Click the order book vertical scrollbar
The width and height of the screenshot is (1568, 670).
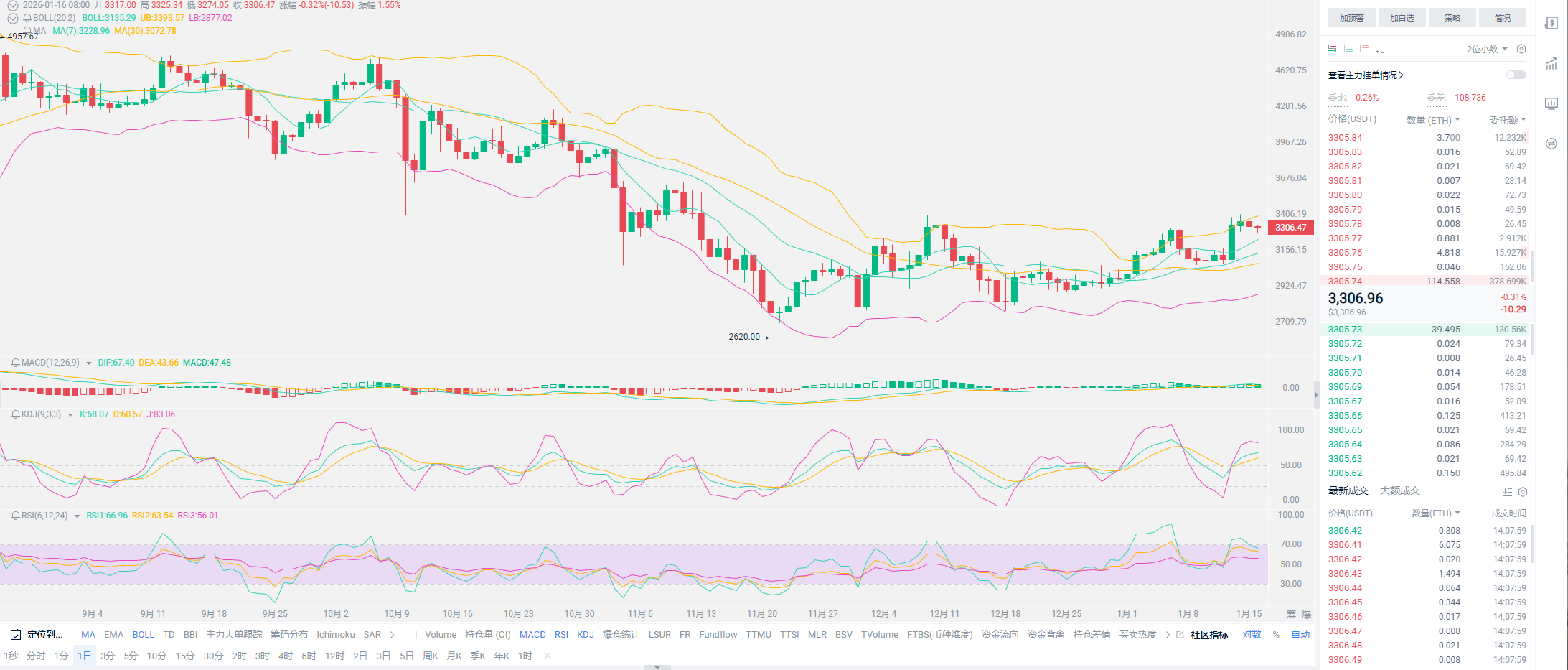[x=1532, y=266]
